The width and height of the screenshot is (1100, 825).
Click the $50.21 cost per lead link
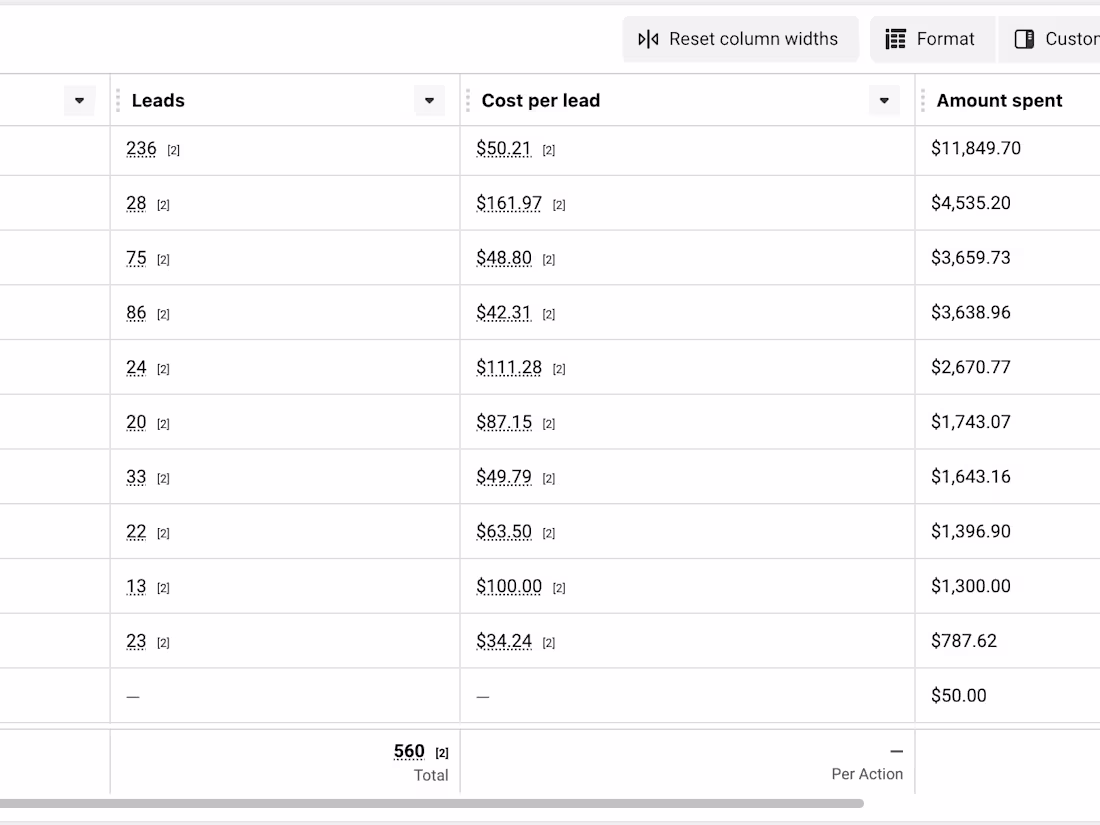click(504, 149)
